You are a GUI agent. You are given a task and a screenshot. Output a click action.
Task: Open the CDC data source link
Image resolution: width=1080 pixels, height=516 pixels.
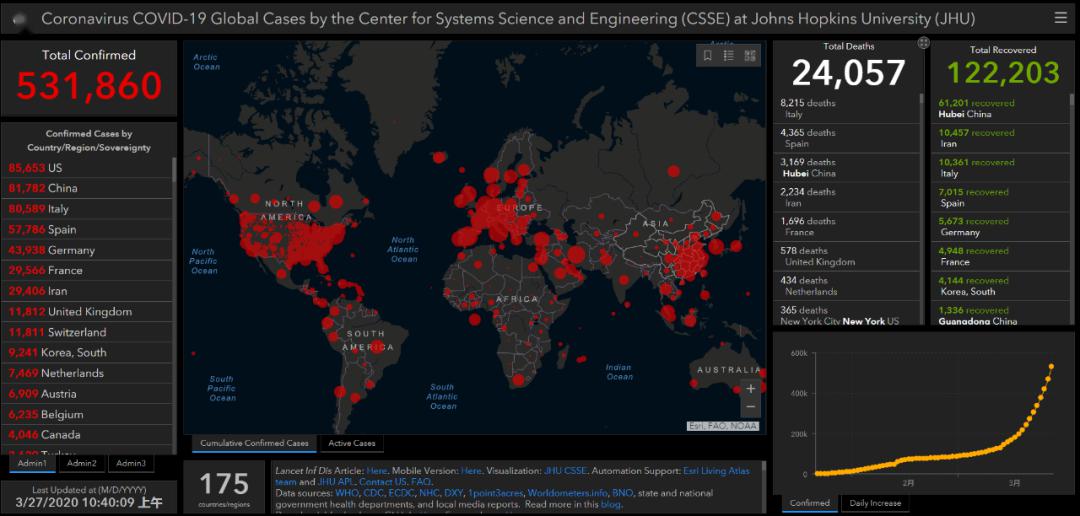pos(373,493)
